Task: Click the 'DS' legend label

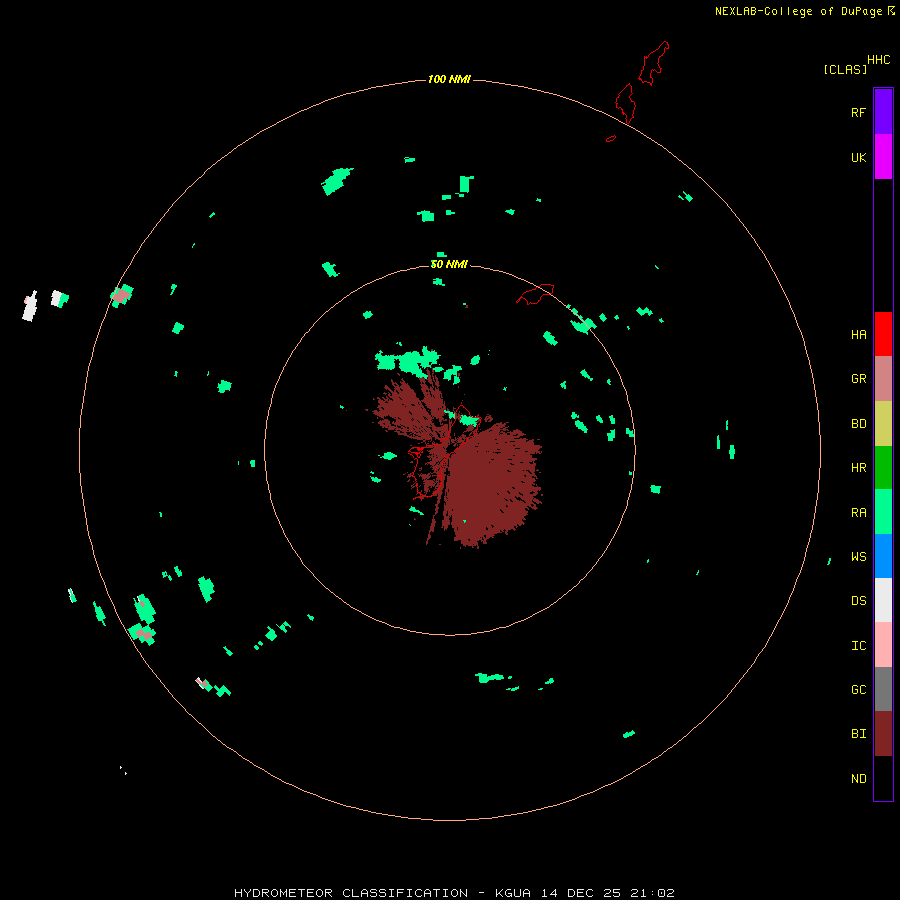Action: point(858,601)
